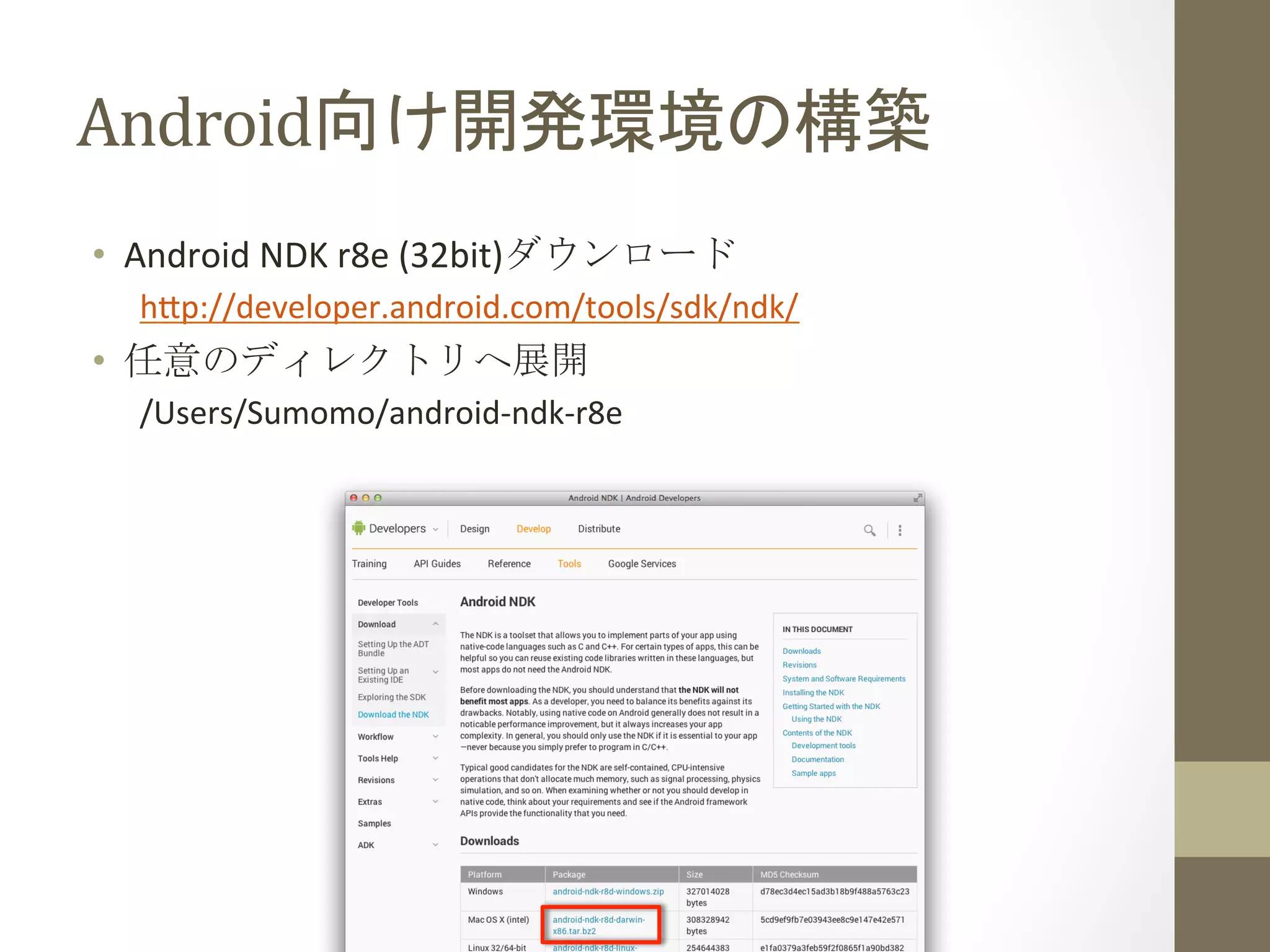Minimize window with yellow button
1270x952 pixels.
[366, 498]
